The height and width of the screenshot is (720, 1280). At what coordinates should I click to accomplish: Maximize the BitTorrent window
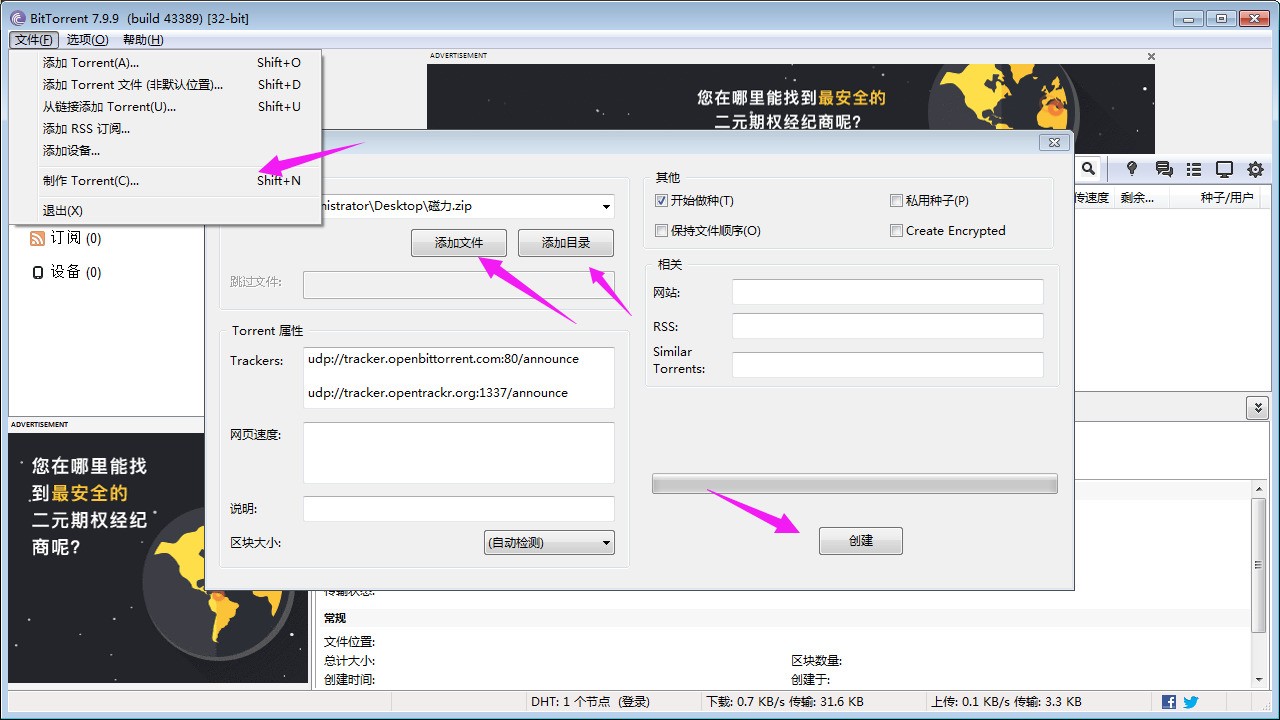tap(1221, 18)
